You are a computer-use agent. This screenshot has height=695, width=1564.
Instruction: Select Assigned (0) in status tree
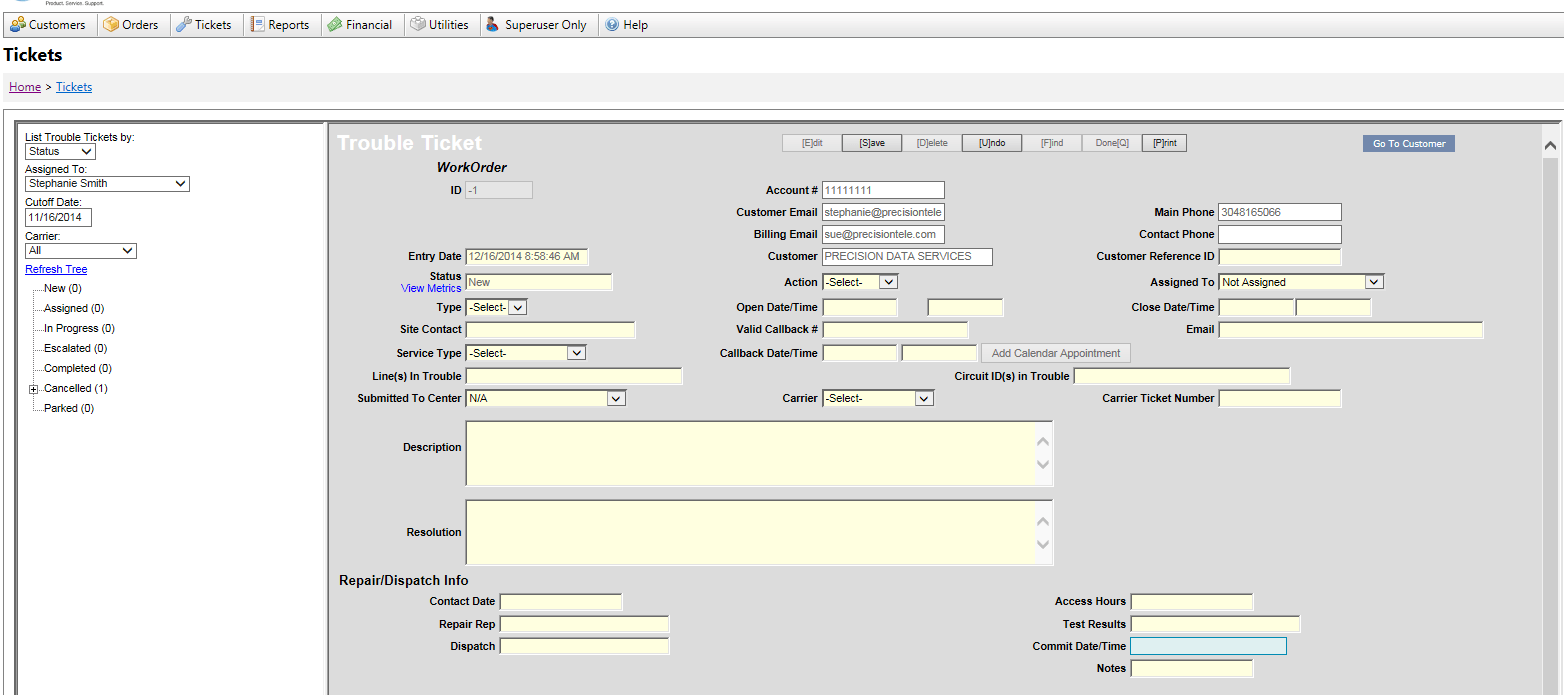pos(74,308)
